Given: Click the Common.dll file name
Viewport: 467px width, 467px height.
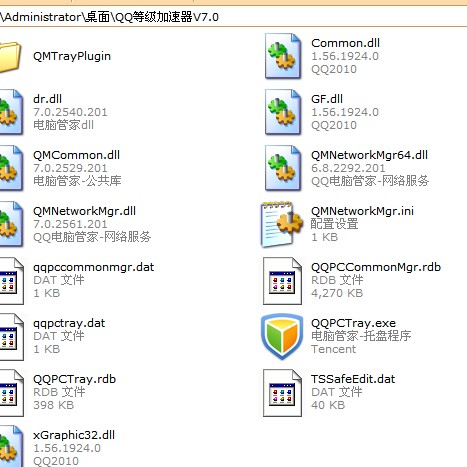Looking at the screenshot, I should point(345,43).
